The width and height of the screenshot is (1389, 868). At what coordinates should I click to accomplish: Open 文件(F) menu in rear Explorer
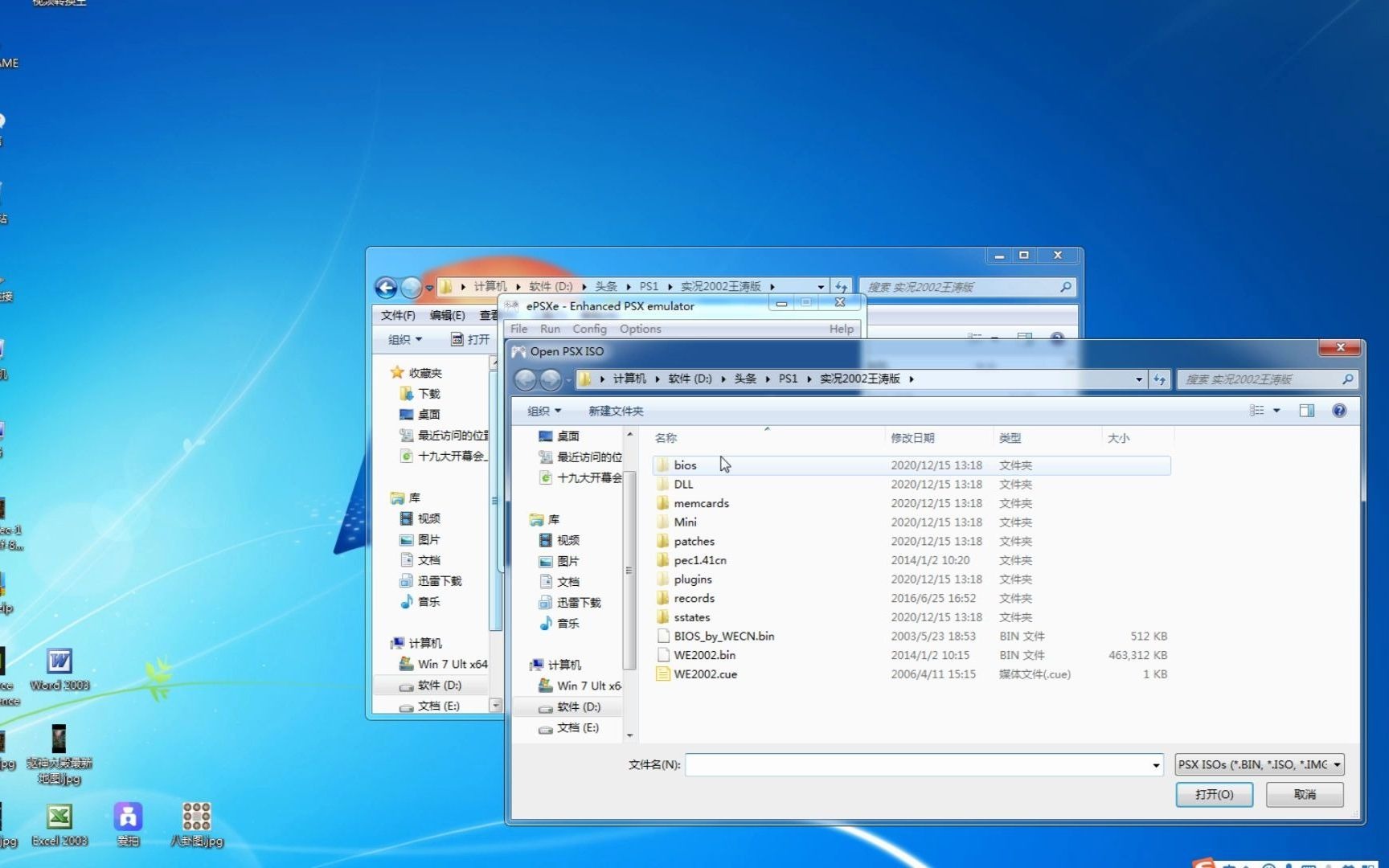click(x=398, y=315)
